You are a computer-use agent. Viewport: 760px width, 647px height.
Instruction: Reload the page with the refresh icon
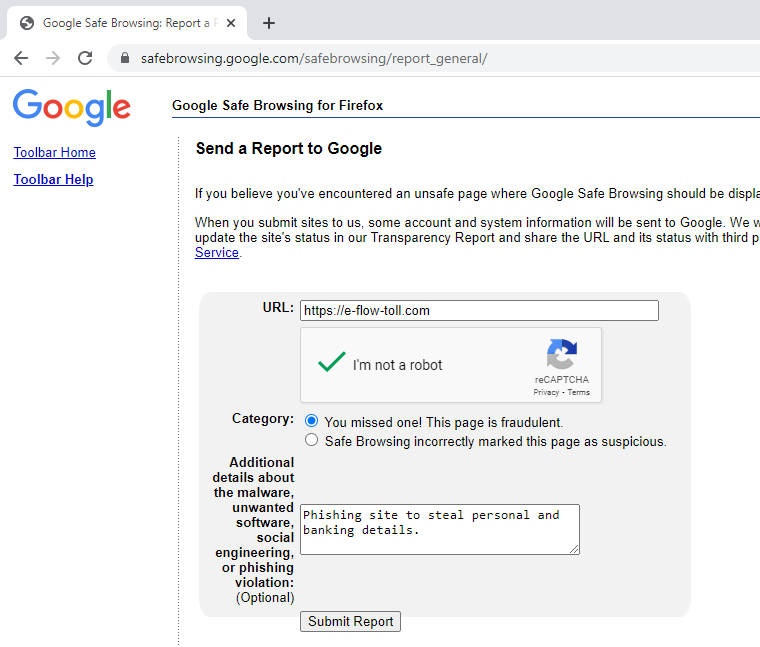click(x=85, y=58)
